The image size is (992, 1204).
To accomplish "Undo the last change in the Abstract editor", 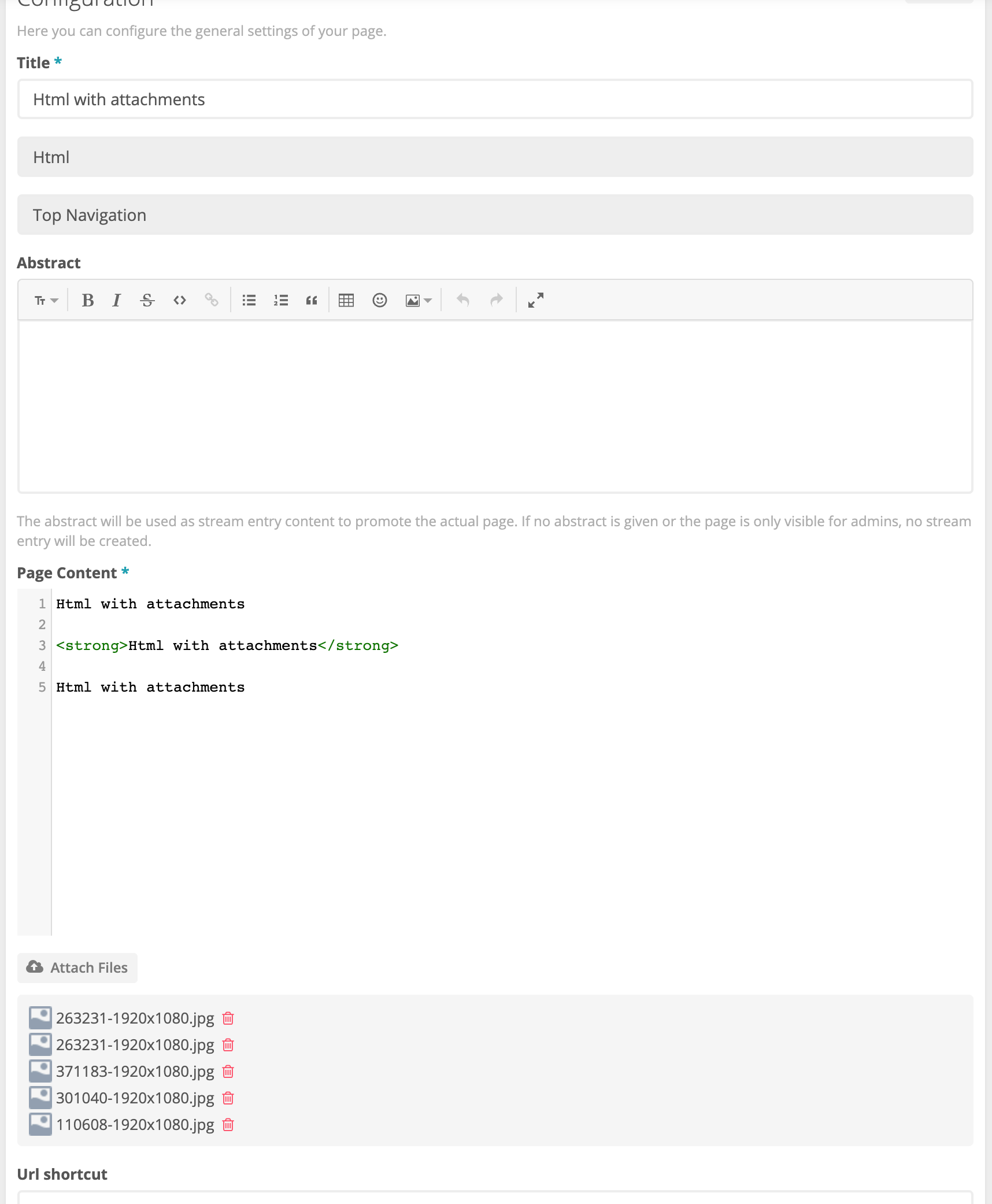I will (462, 300).
